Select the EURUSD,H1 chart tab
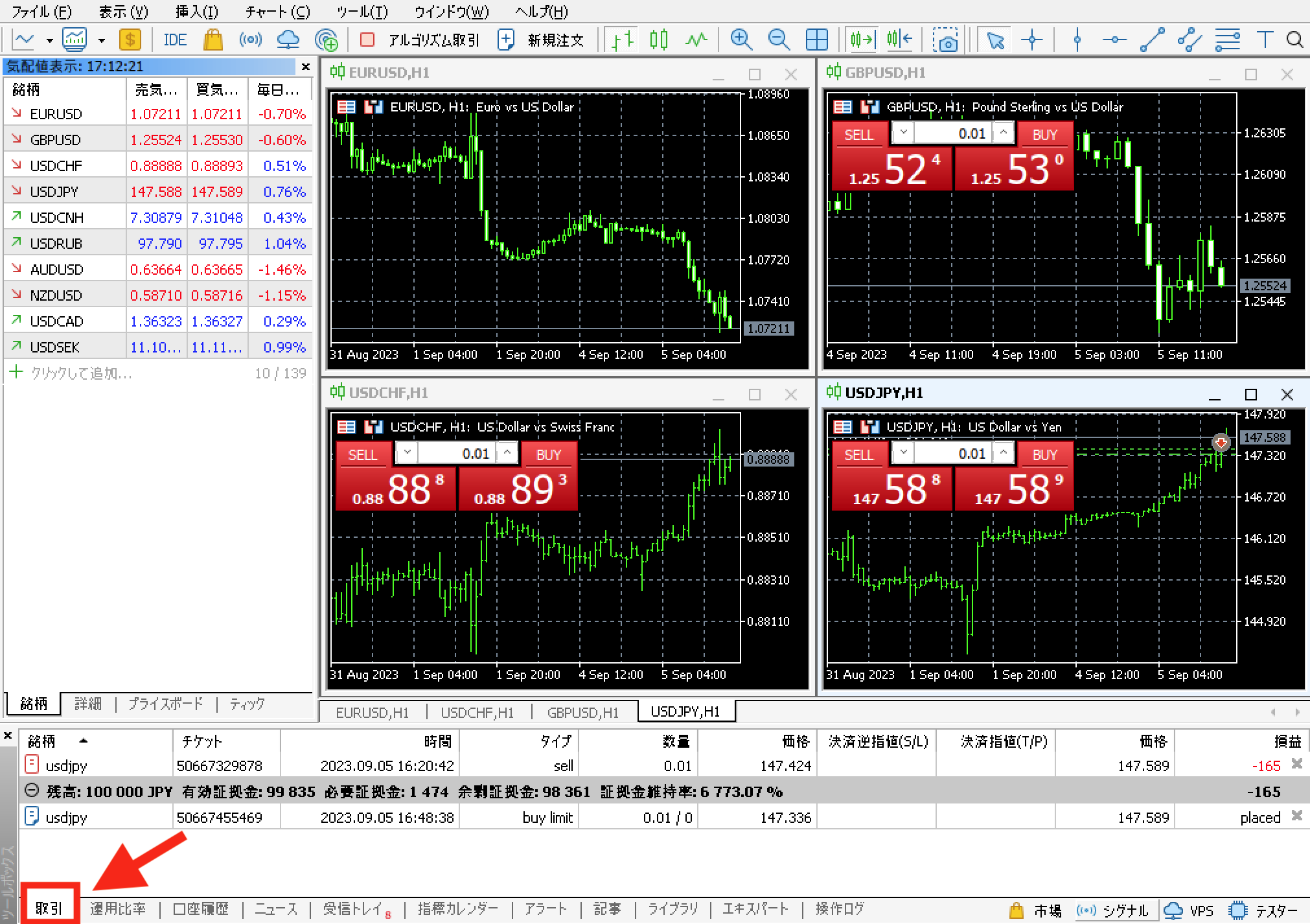 (373, 712)
